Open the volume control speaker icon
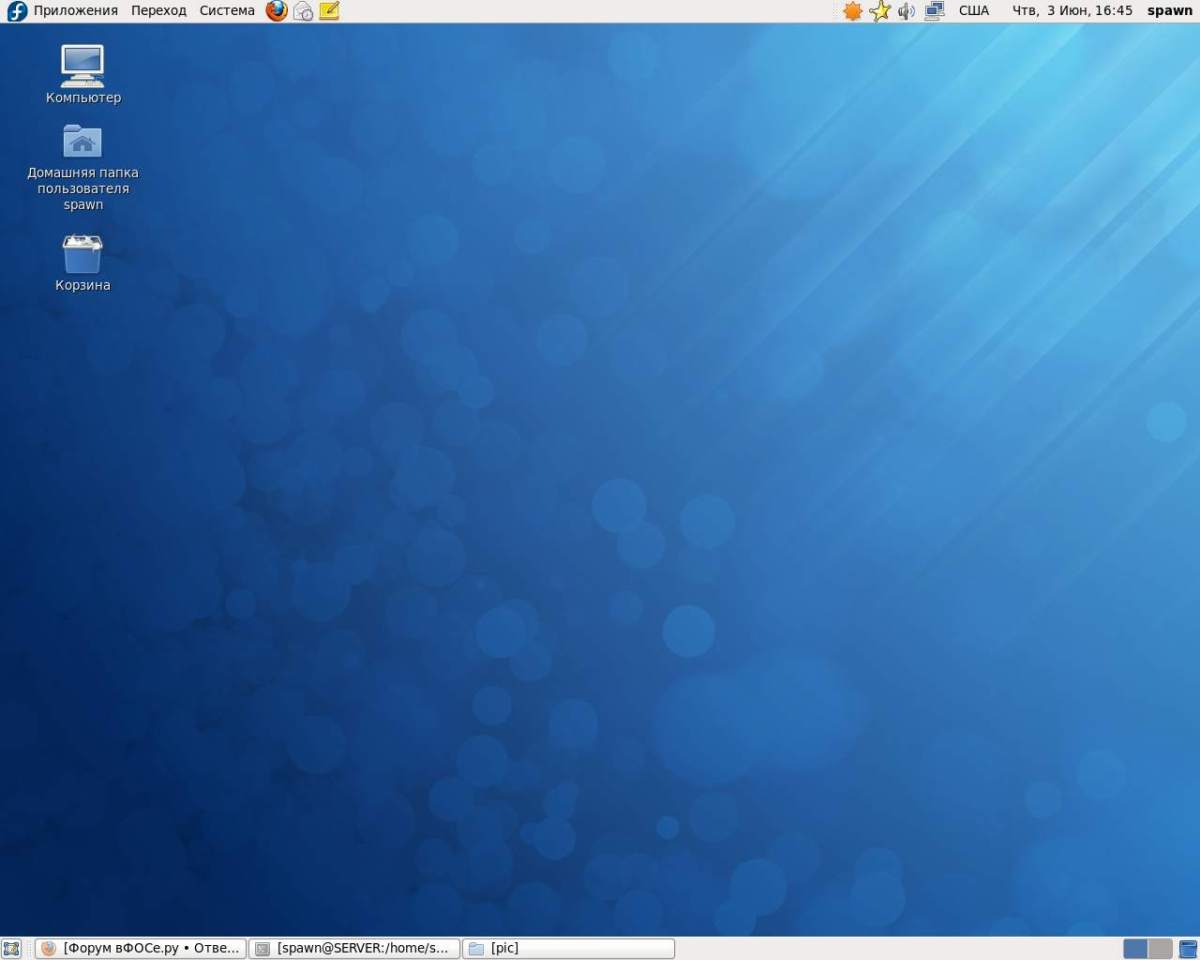This screenshot has width=1200, height=960. coord(907,11)
